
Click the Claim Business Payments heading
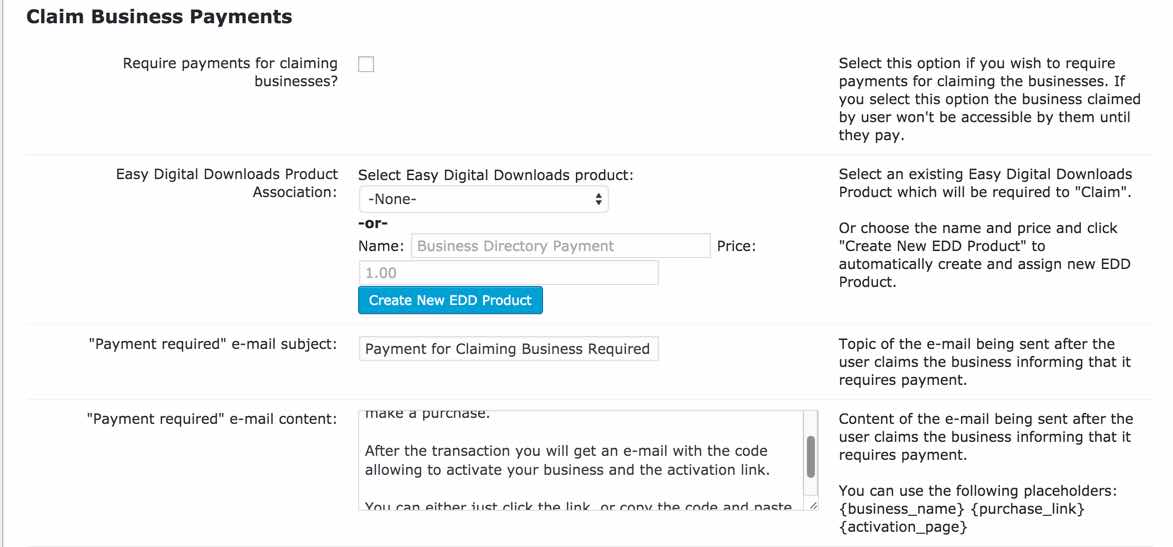pyautogui.click(x=159, y=17)
